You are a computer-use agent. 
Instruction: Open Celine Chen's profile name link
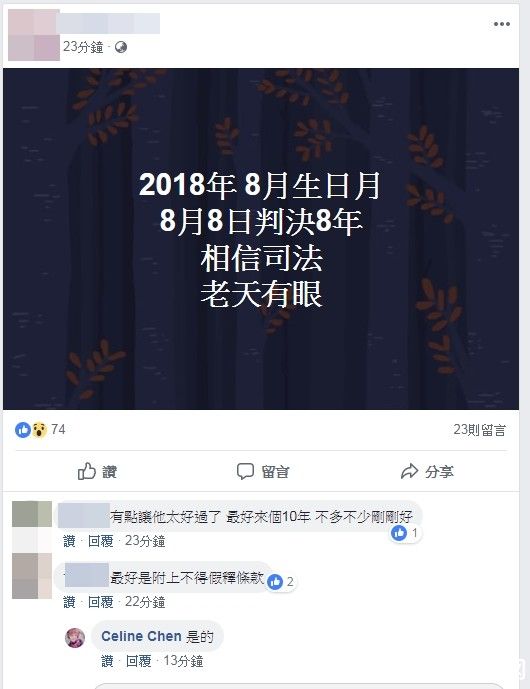tap(141, 636)
